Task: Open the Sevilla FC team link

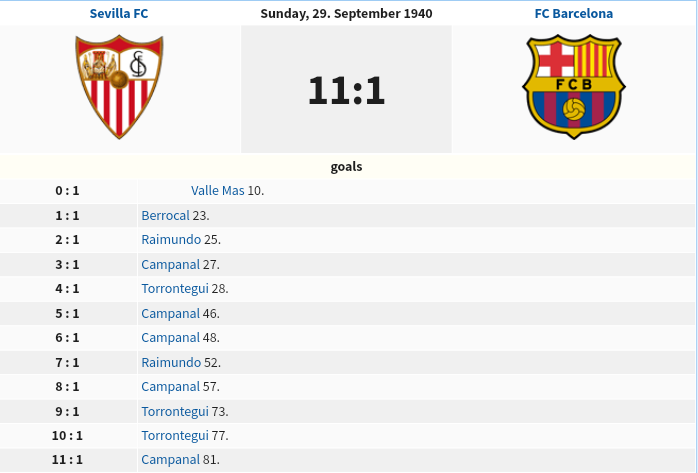Action: pos(119,13)
